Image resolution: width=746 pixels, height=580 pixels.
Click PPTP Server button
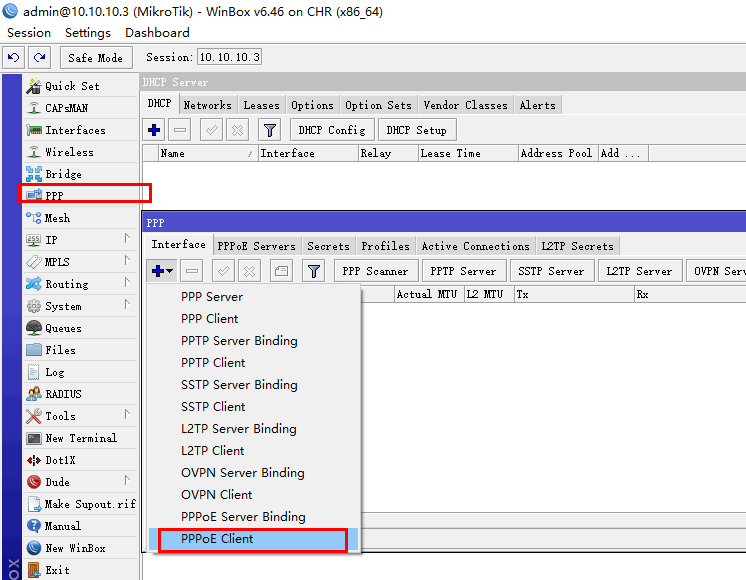[x=463, y=271]
